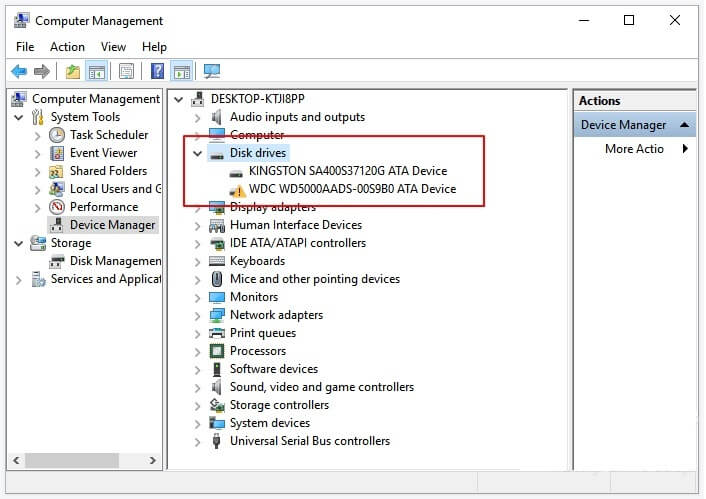This screenshot has height=499, width=706.
Task: Click the Shared Folders icon
Action: click(x=56, y=171)
